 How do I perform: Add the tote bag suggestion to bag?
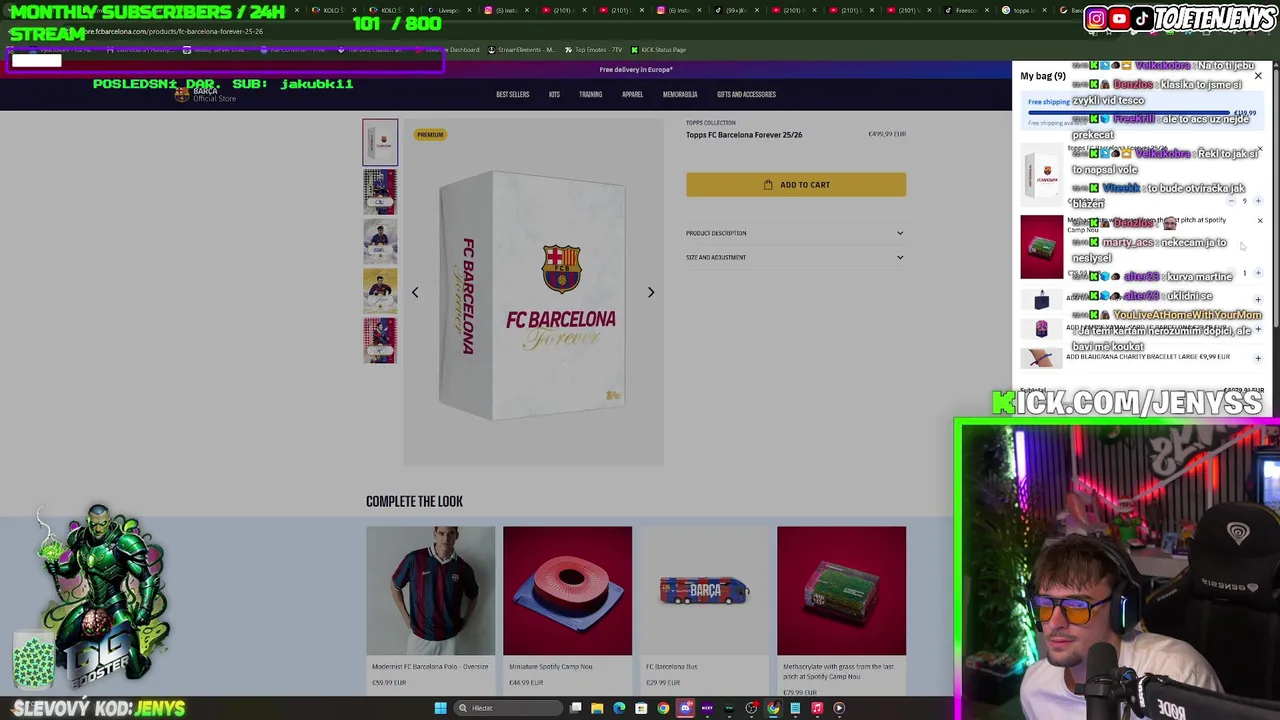[1258, 300]
